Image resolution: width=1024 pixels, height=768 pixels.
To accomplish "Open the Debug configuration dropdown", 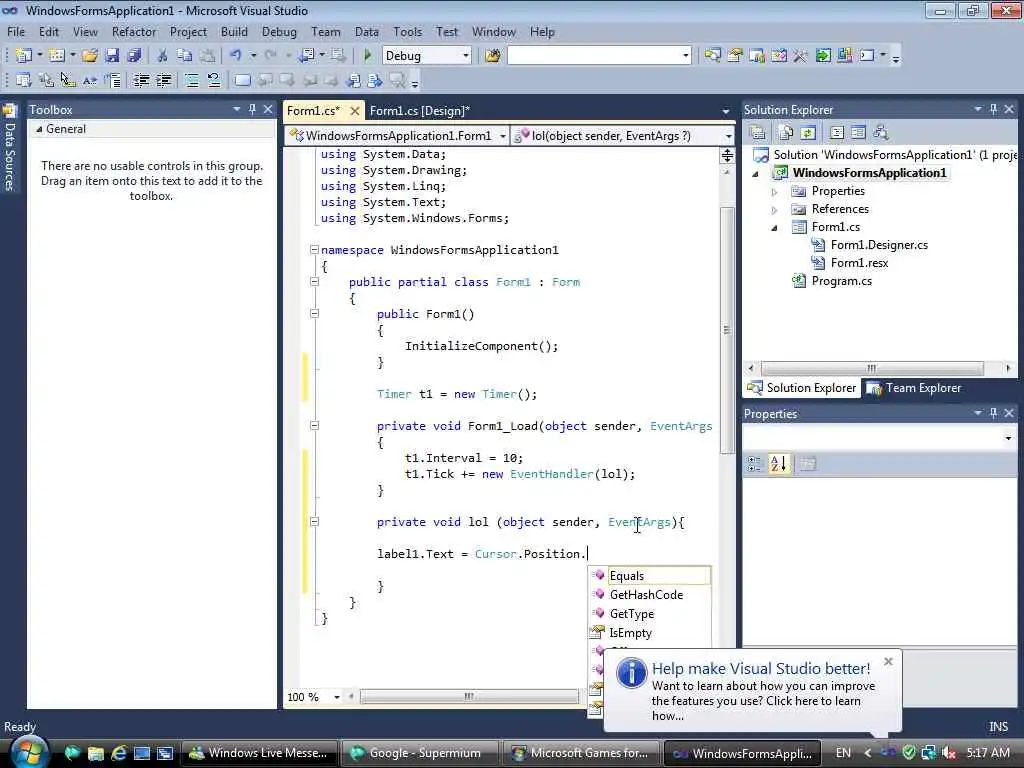I will (466, 56).
